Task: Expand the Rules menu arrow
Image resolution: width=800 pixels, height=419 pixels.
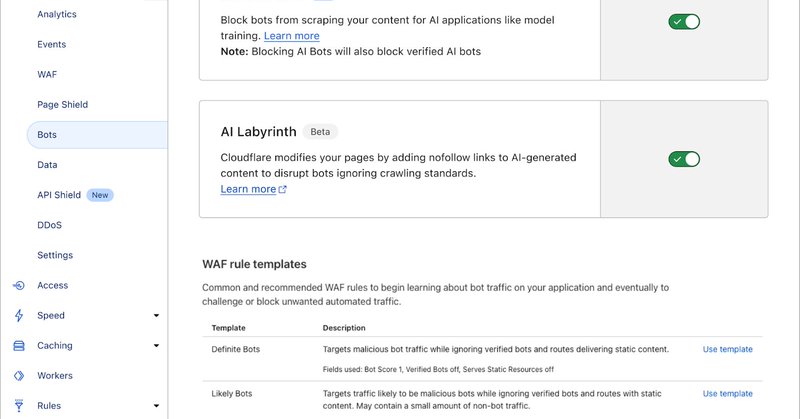Action: (x=156, y=406)
